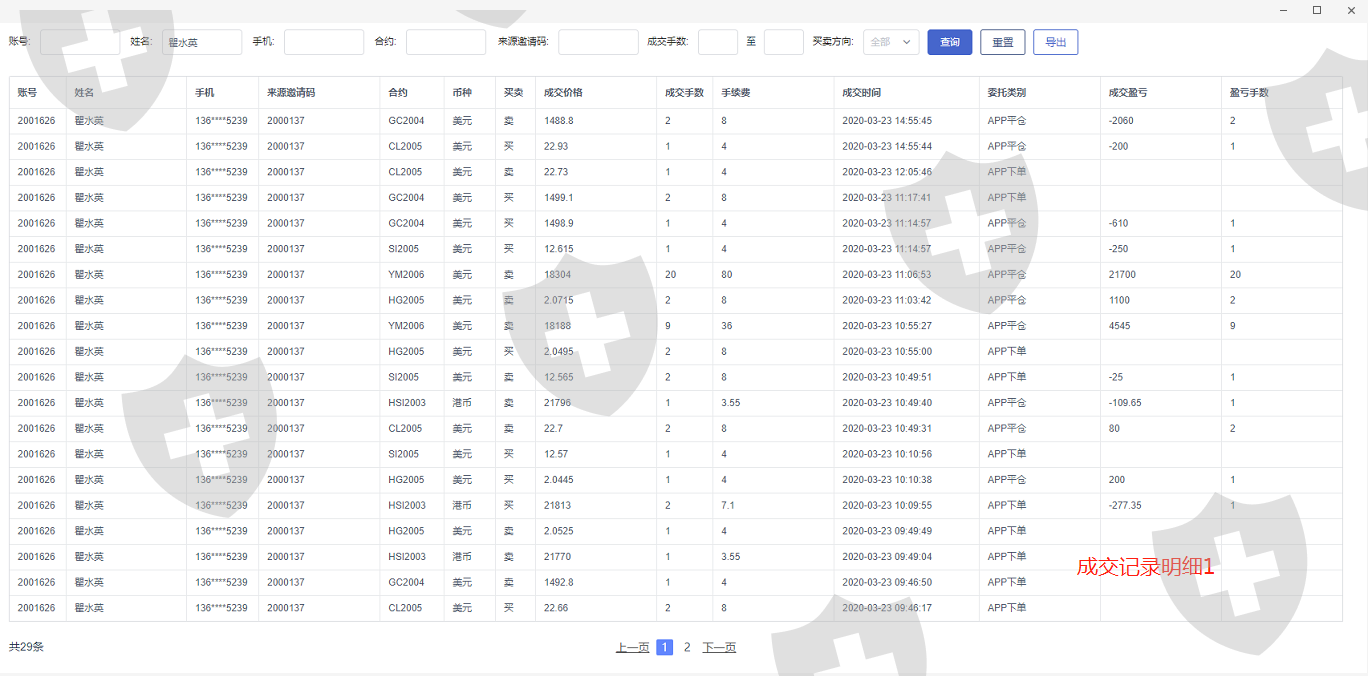This screenshot has height=676, width=1368.
Task: Jump to page 2 in pagination
Action: coord(687,647)
